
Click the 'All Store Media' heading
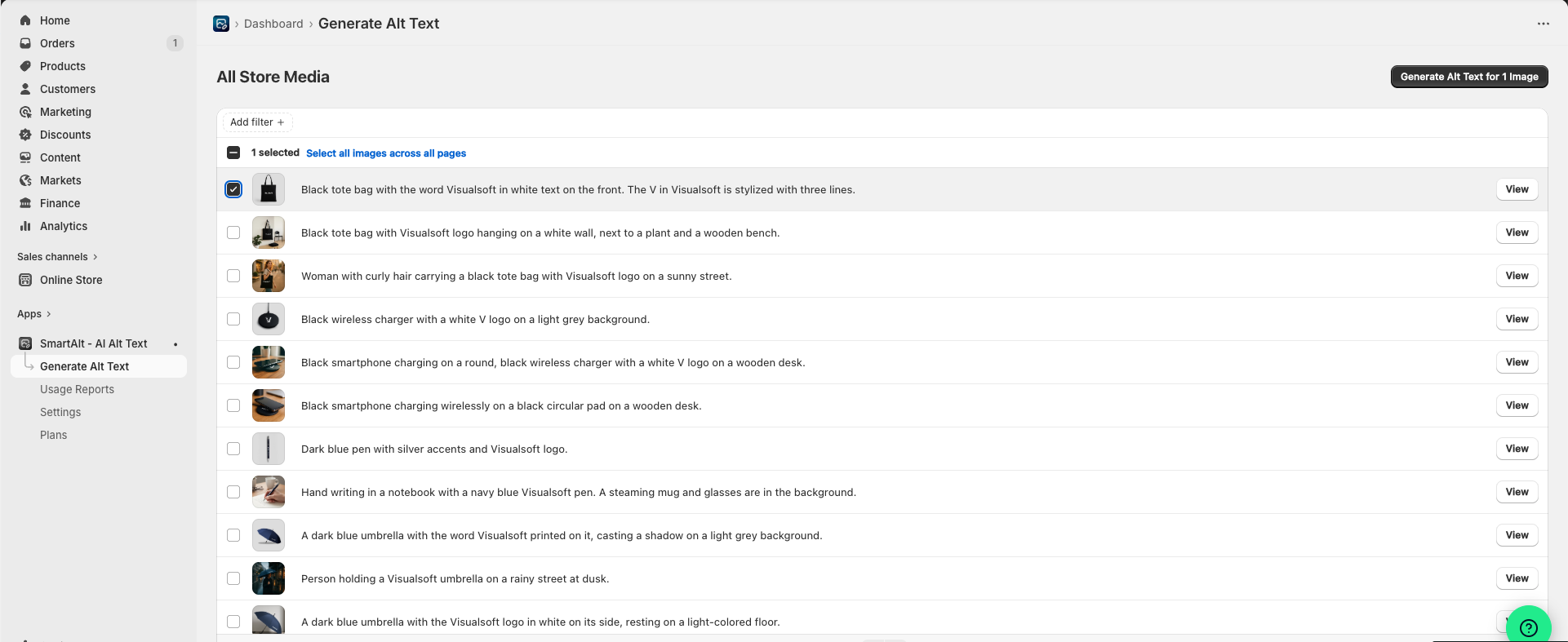point(273,77)
